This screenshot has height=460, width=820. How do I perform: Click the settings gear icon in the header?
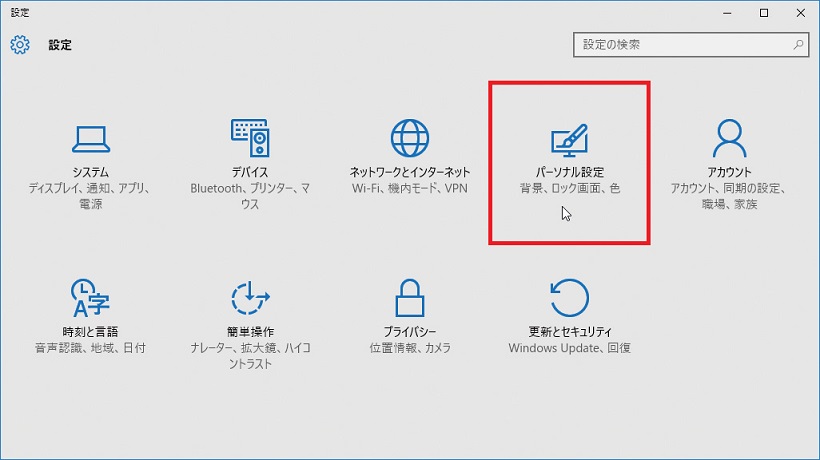20,45
